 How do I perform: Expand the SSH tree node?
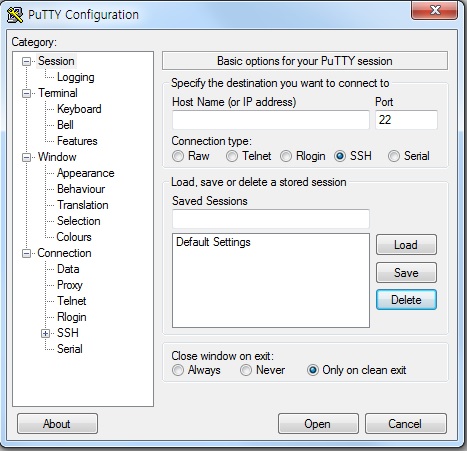tap(46, 333)
